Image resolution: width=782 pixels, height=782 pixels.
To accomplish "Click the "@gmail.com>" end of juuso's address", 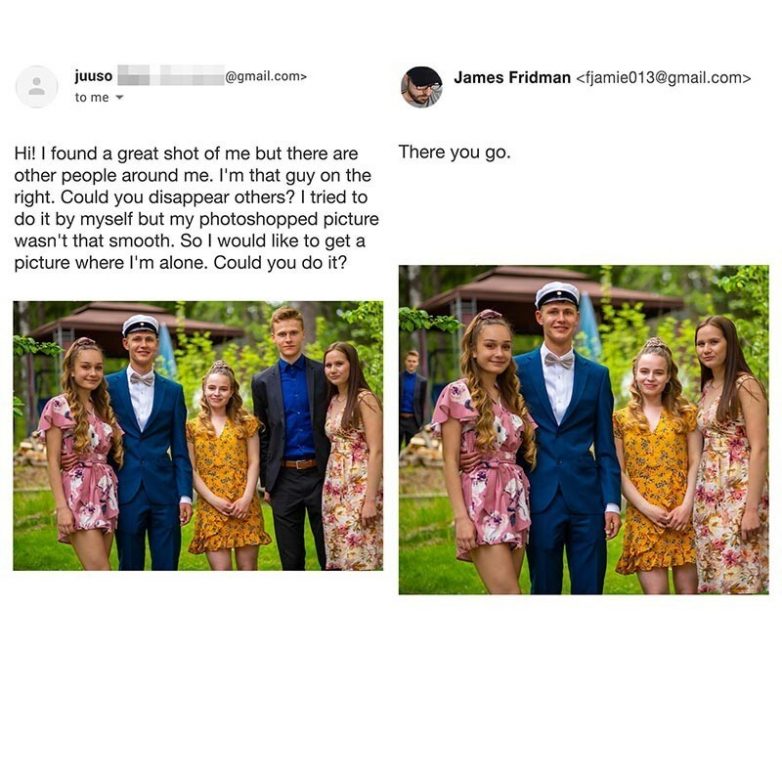I will [266, 76].
